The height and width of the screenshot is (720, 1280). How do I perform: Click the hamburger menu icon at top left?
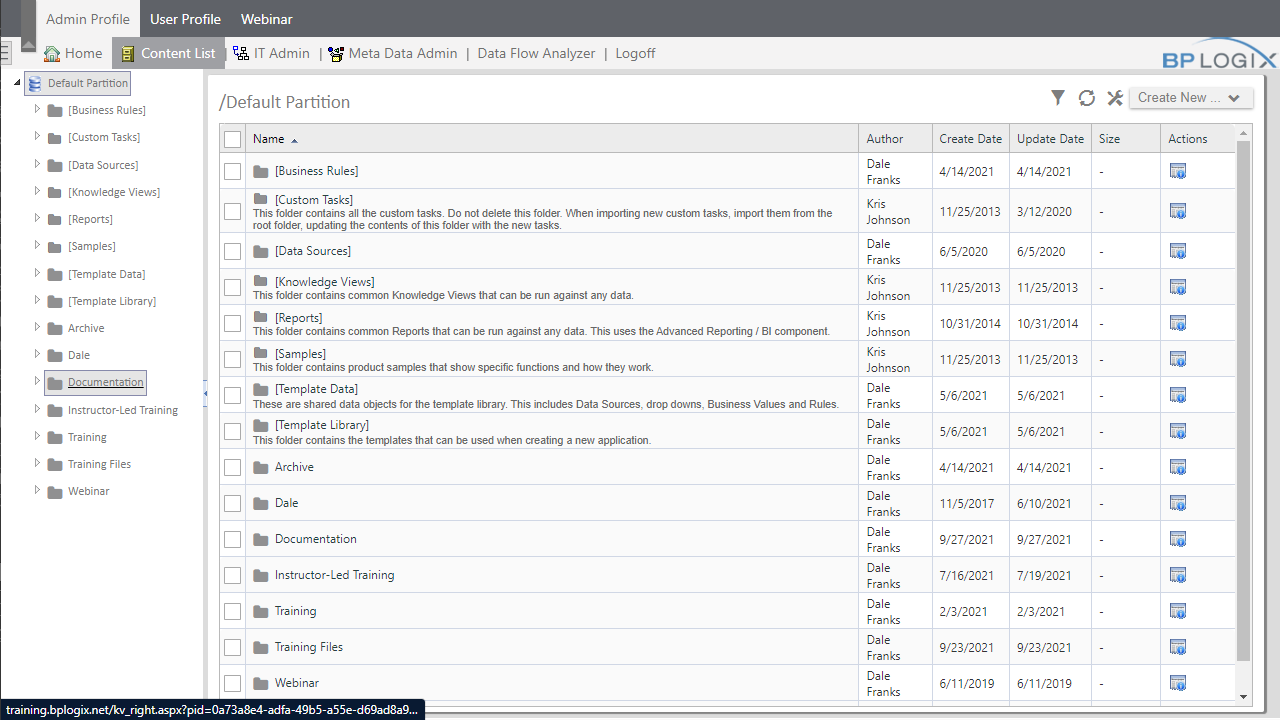point(5,52)
